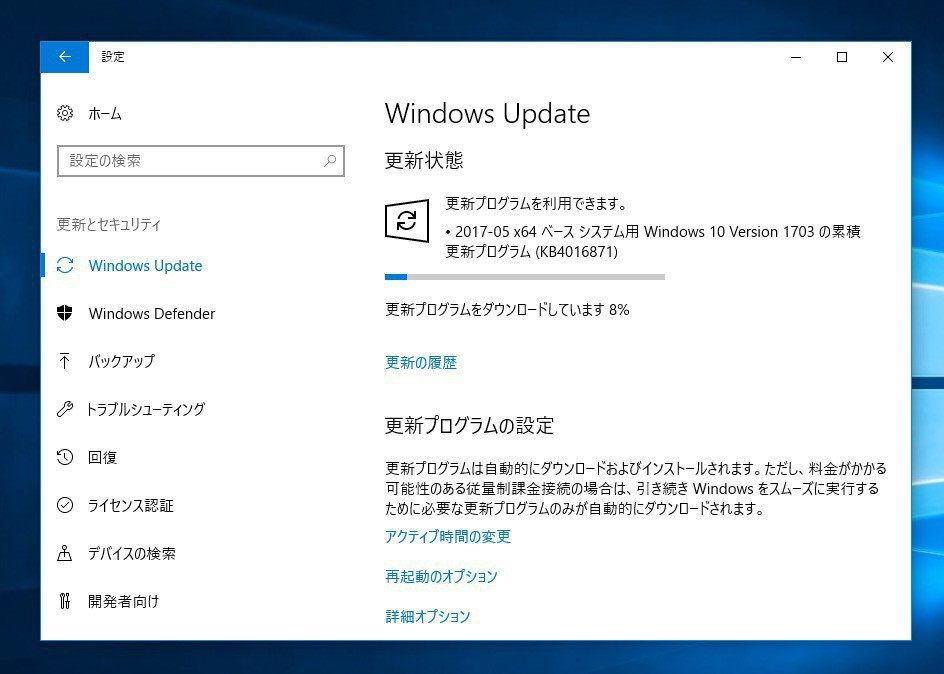Go to バックアップ settings page

[x=122, y=361]
